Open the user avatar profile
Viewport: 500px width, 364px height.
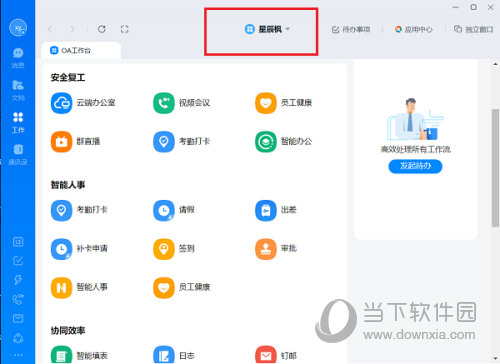click(18, 28)
